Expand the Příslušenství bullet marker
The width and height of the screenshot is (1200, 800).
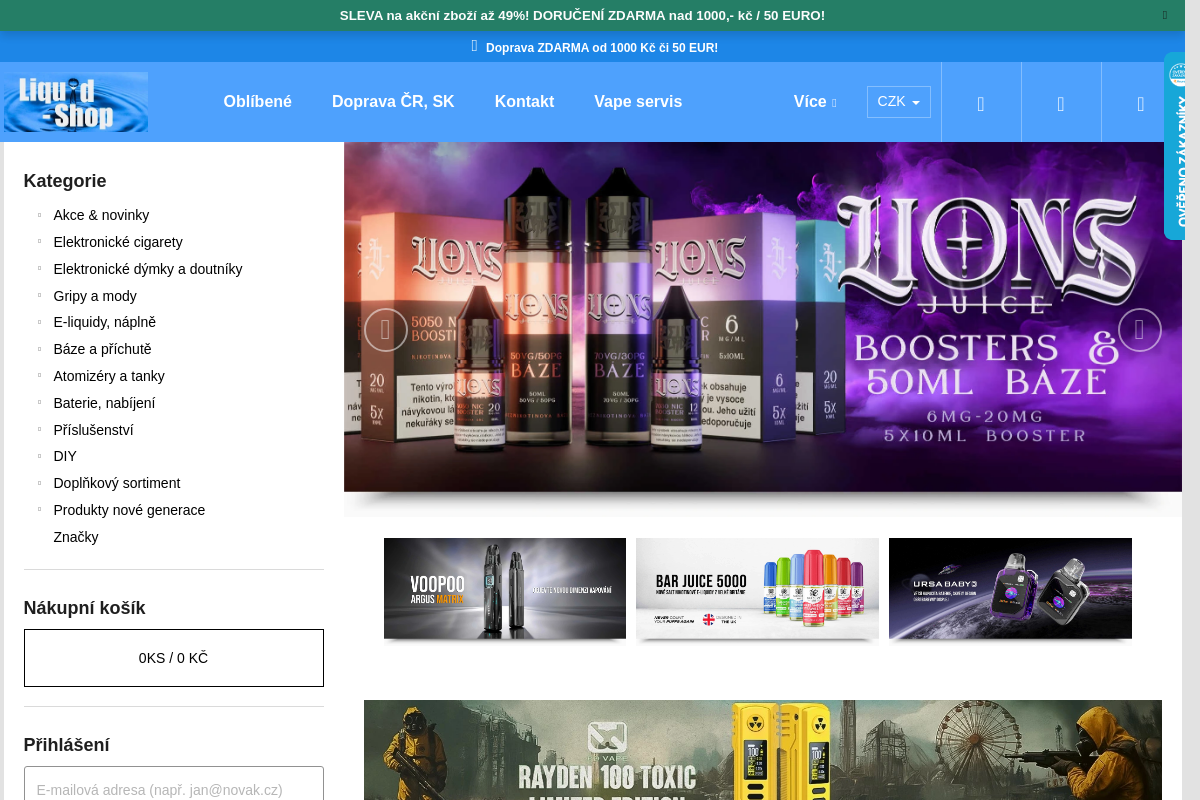39,430
